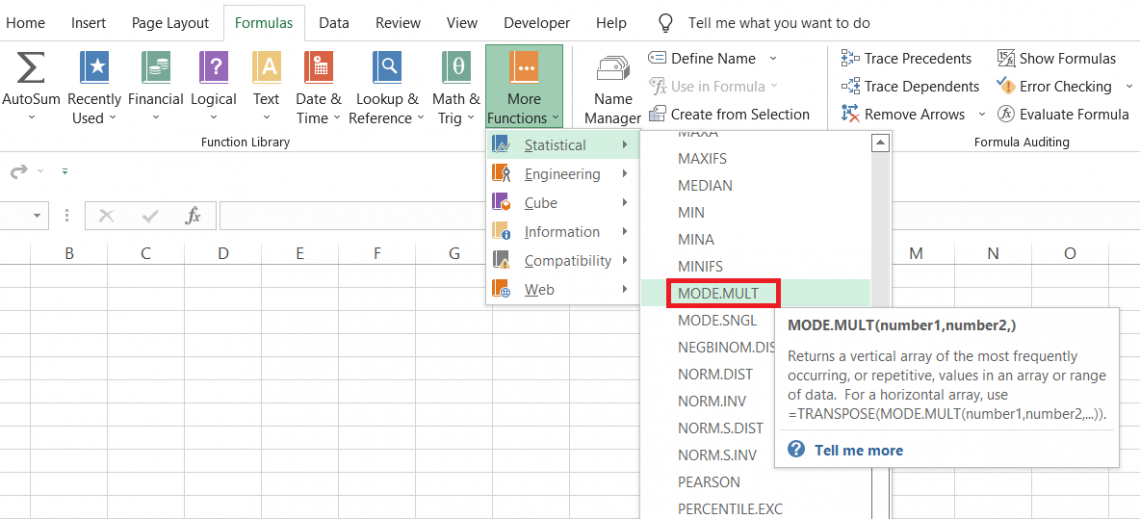Click the Tell me more link
Screen dimensions: 1140x519
pos(858,450)
